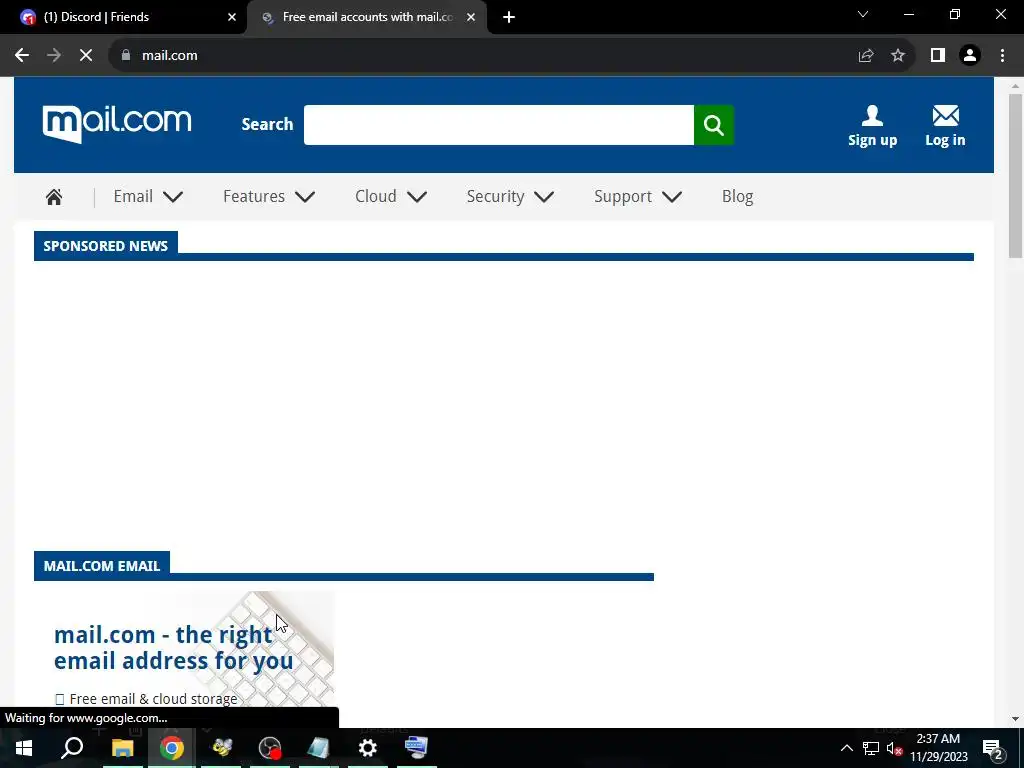Click heading 'mail.com - the right email address'
The height and width of the screenshot is (768, 1024).
173,647
